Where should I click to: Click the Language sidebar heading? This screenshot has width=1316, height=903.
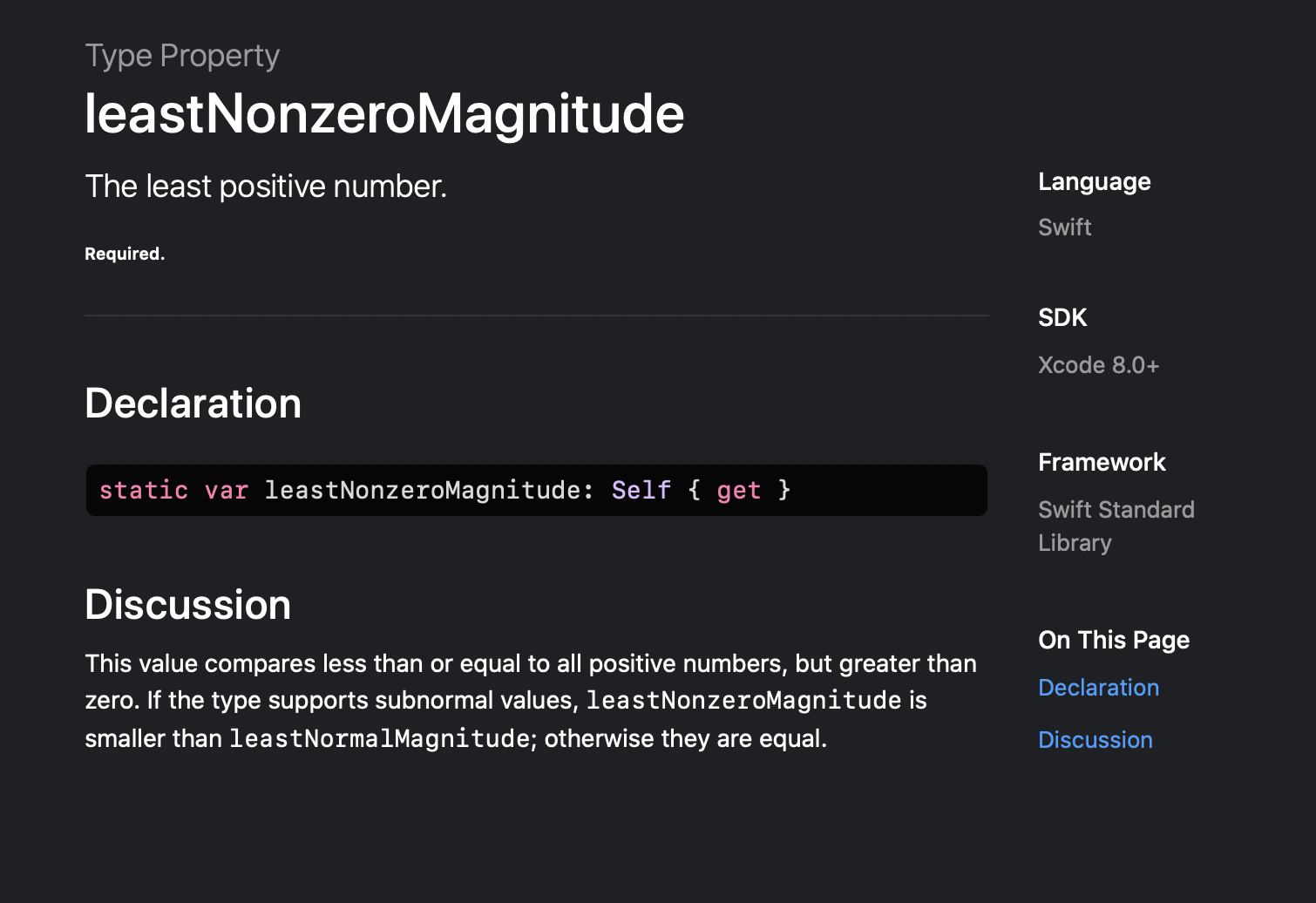tap(1095, 182)
